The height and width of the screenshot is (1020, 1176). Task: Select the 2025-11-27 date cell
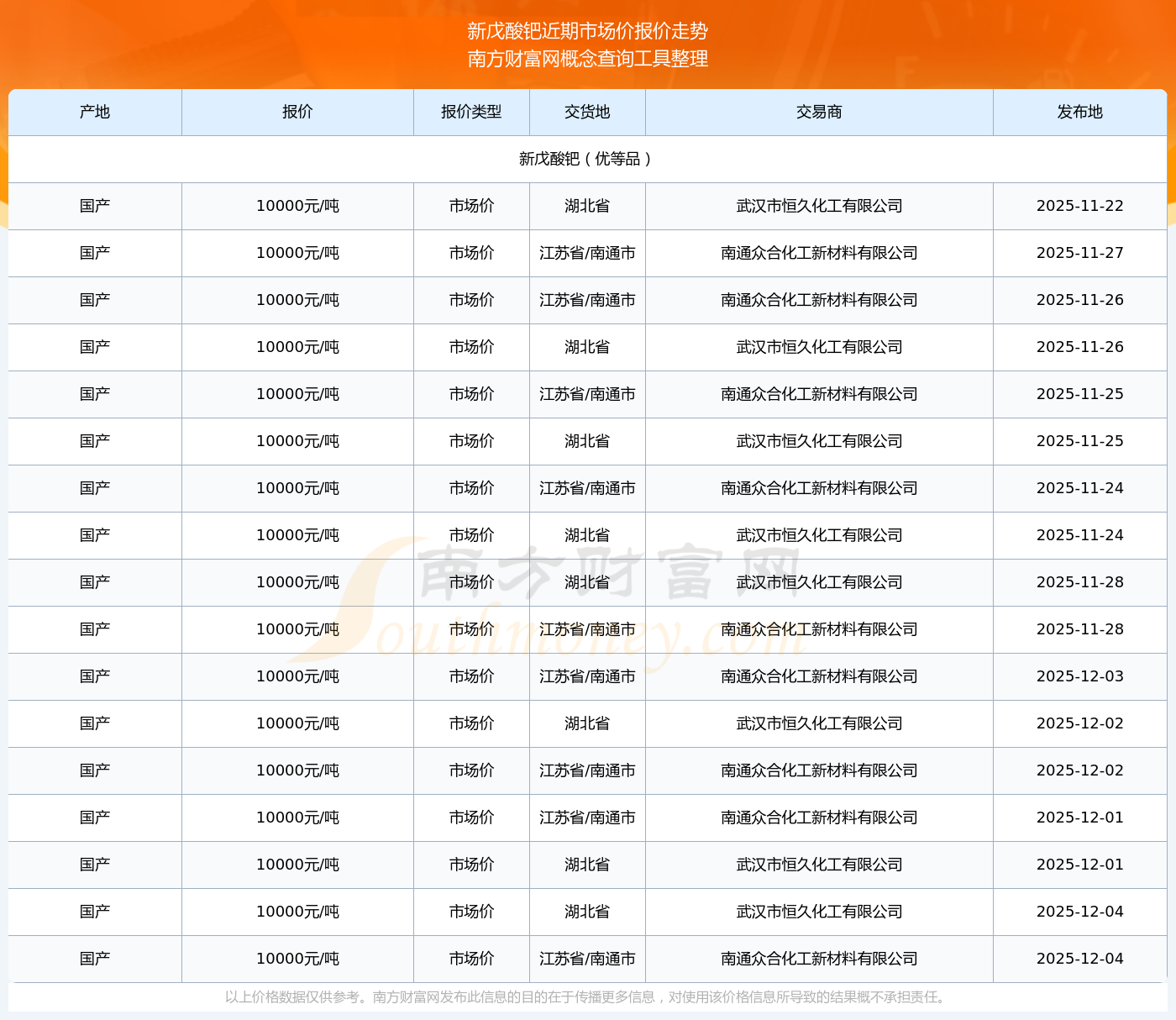click(1079, 253)
